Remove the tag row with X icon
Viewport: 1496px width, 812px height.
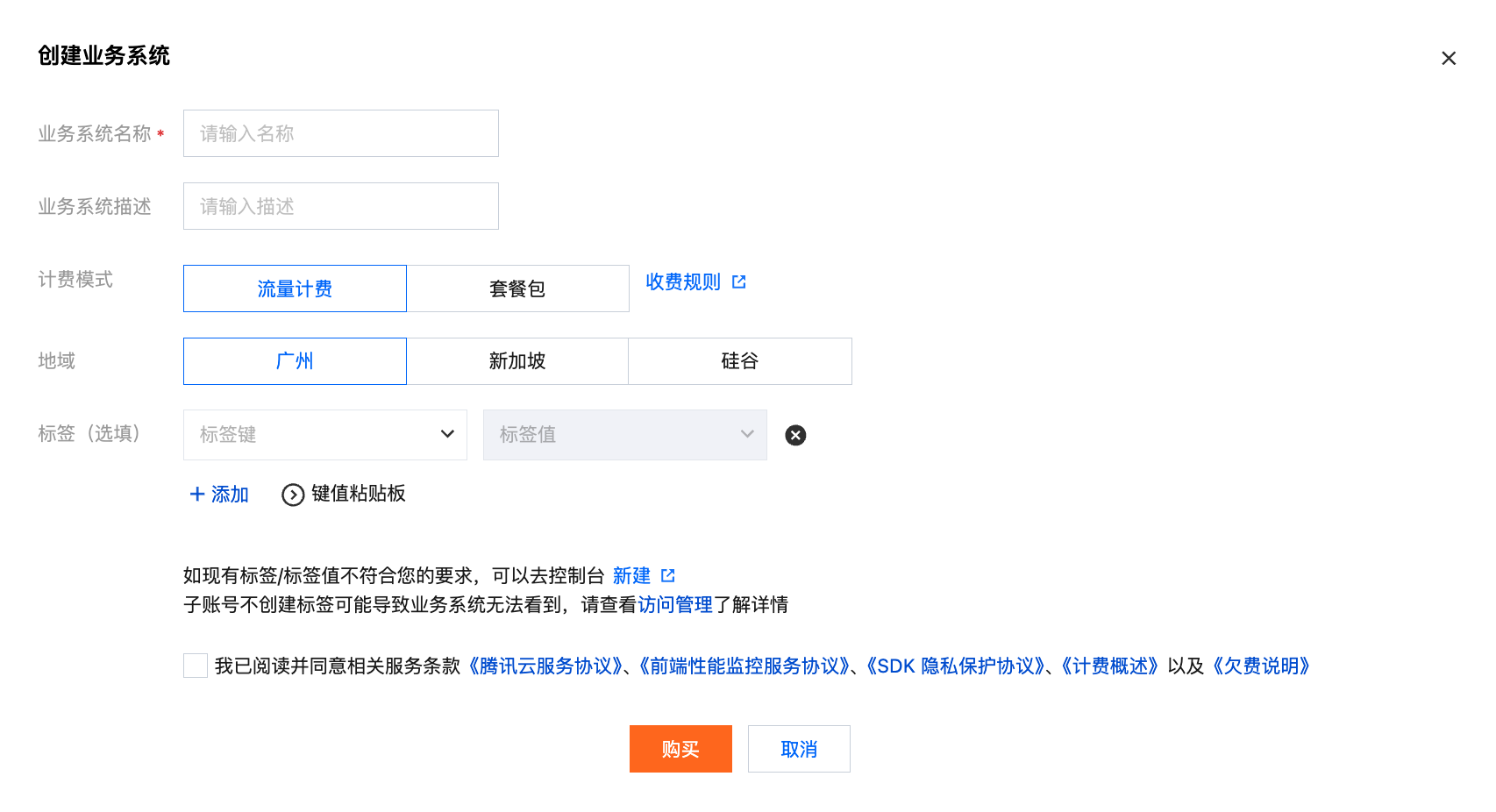[x=795, y=435]
